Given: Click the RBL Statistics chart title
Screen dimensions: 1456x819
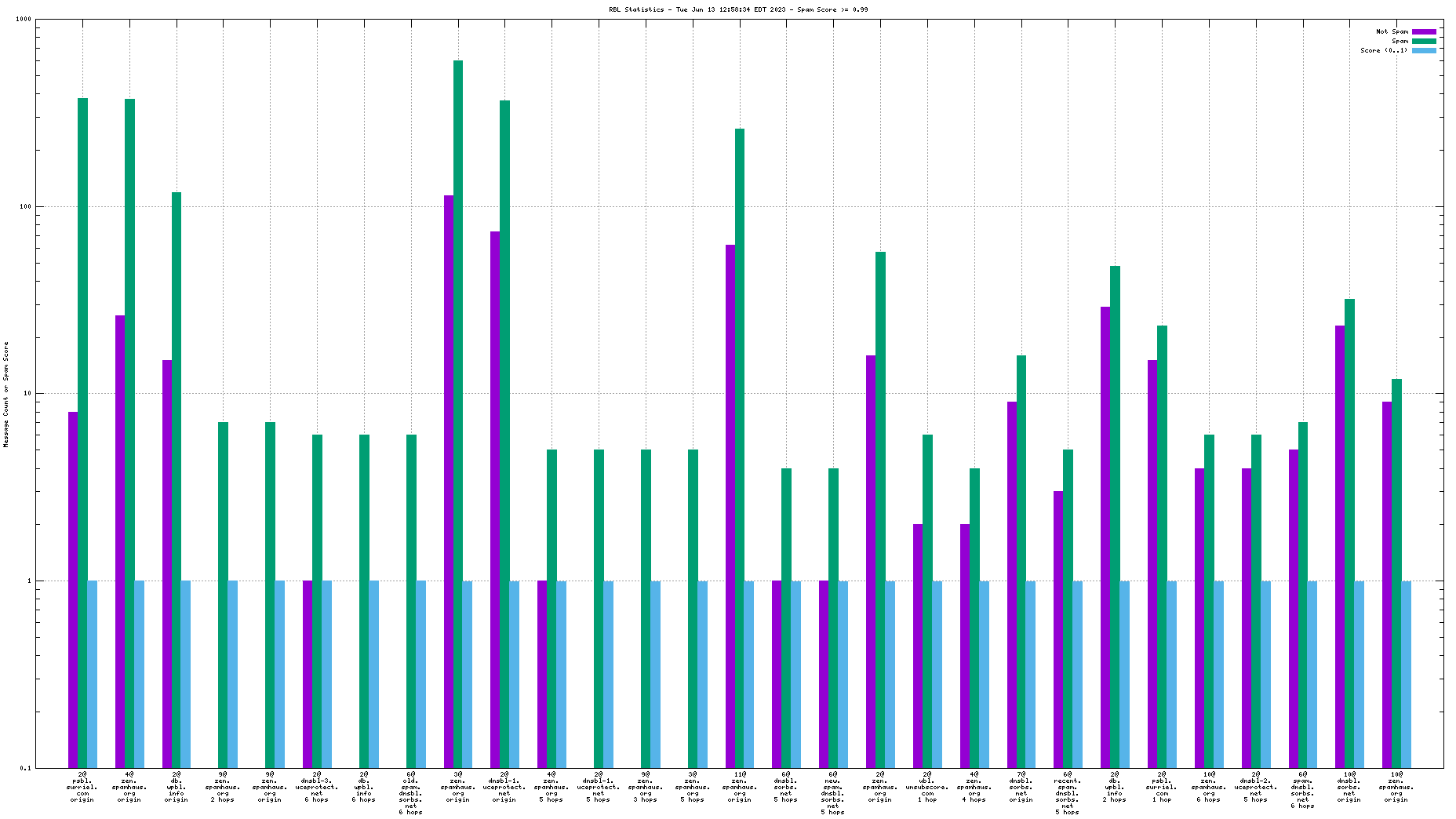Looking at the screenshot, I should (x=737, y=10).
